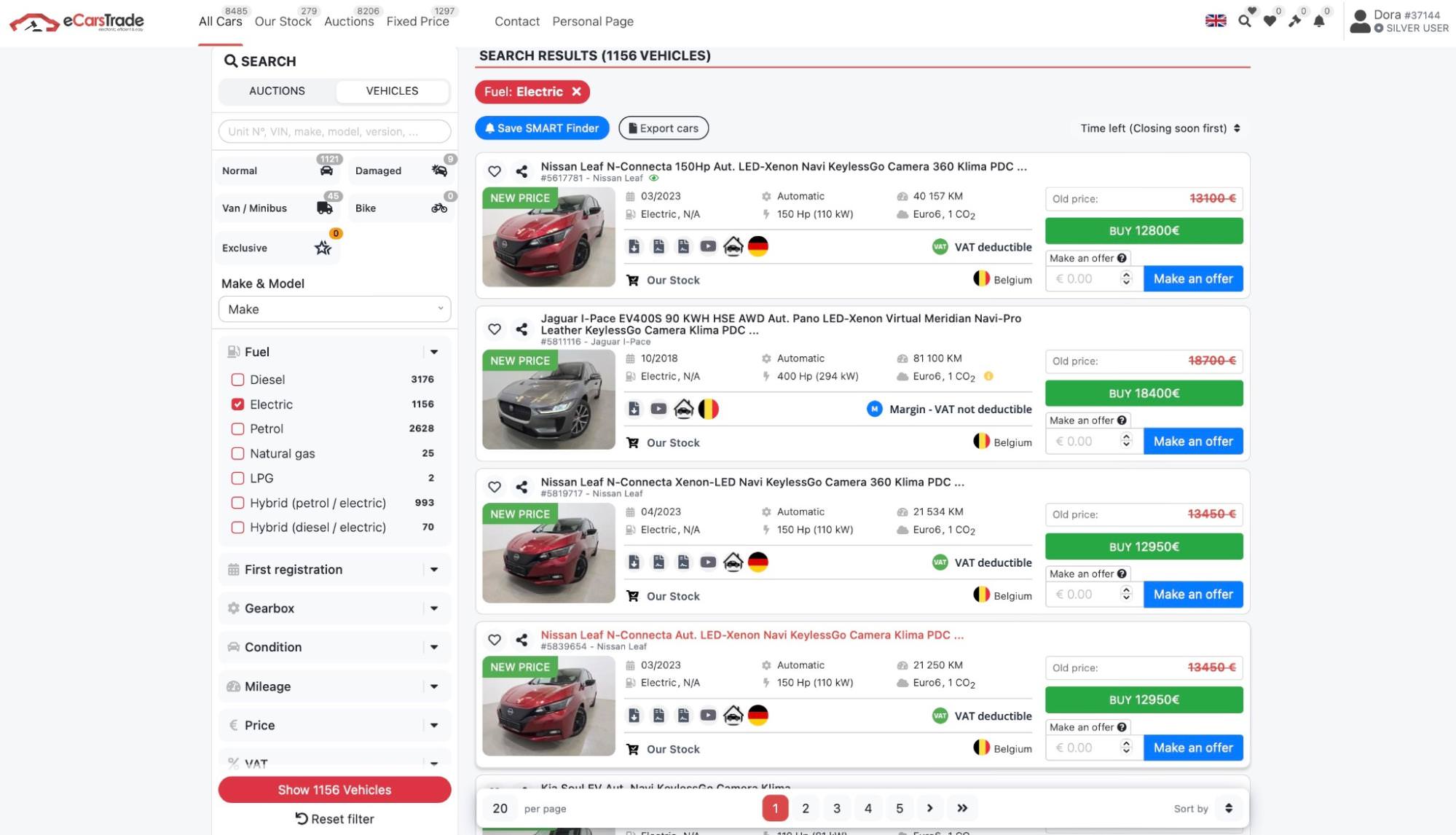Click the header search magnifier icon

tap(1245, 21)
